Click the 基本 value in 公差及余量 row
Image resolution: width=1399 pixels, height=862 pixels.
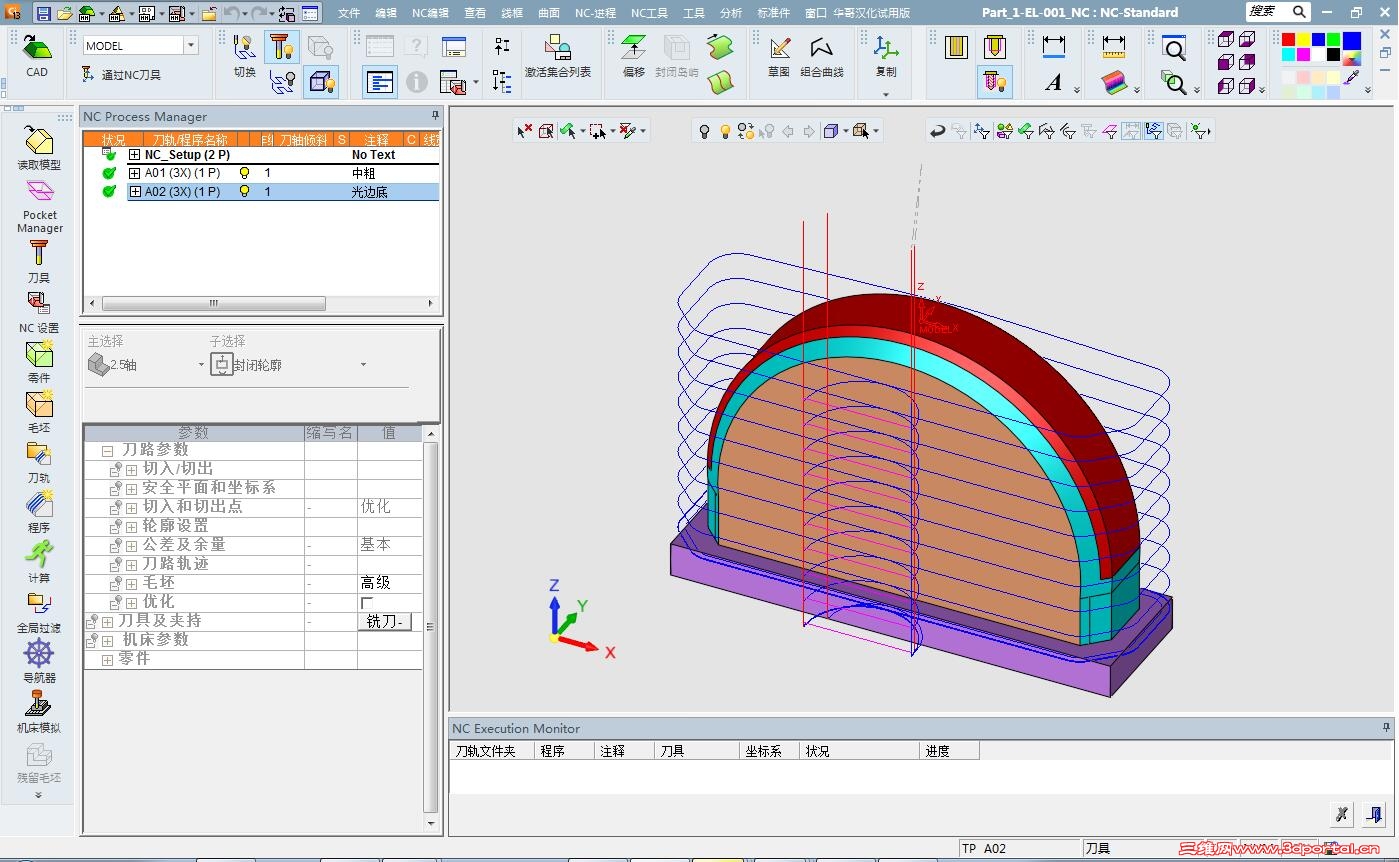tap(376, 545)
